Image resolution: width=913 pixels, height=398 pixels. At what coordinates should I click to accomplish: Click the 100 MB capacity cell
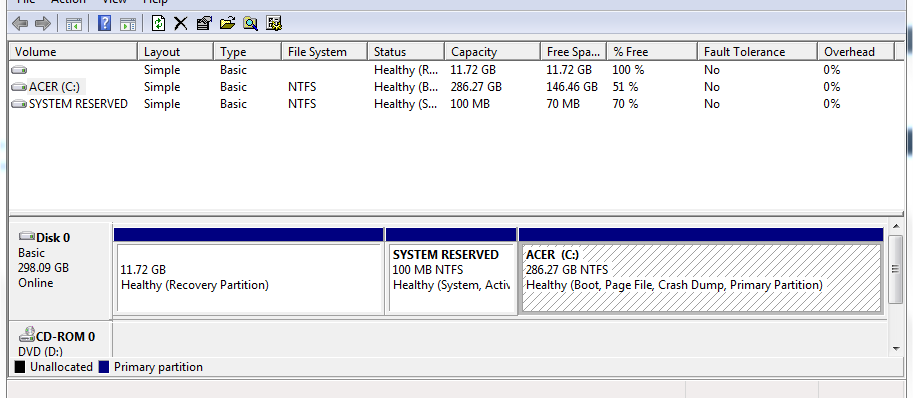470,104
